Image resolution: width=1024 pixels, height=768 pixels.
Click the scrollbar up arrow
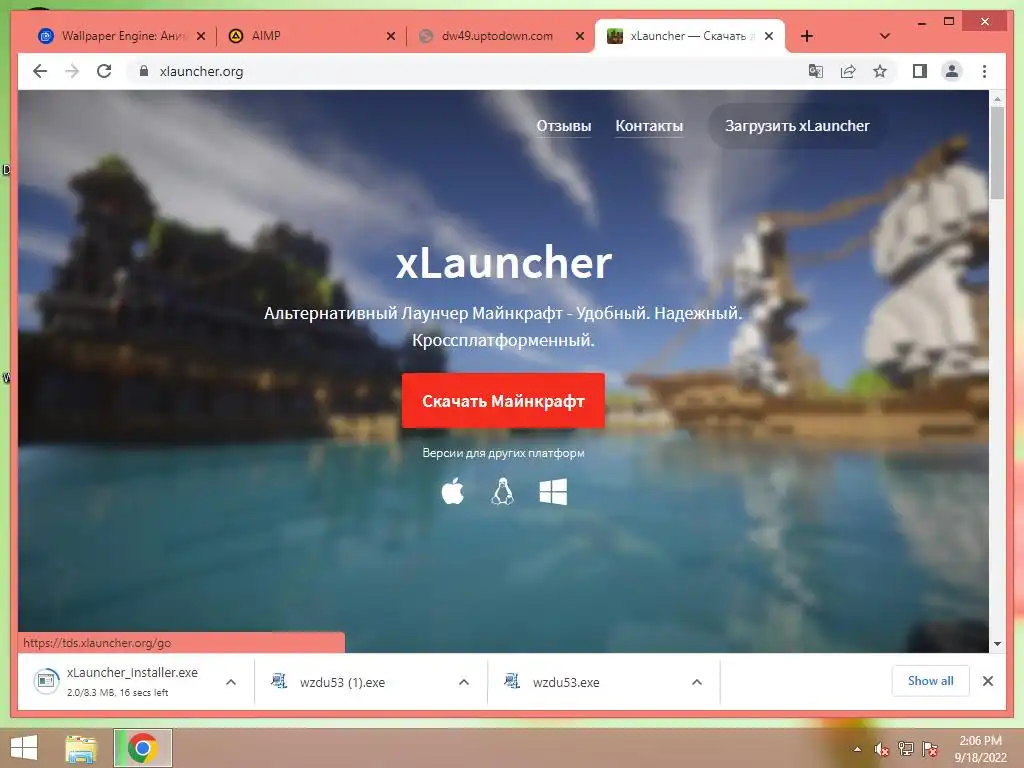pyautogui.click(x=997, y=99)
